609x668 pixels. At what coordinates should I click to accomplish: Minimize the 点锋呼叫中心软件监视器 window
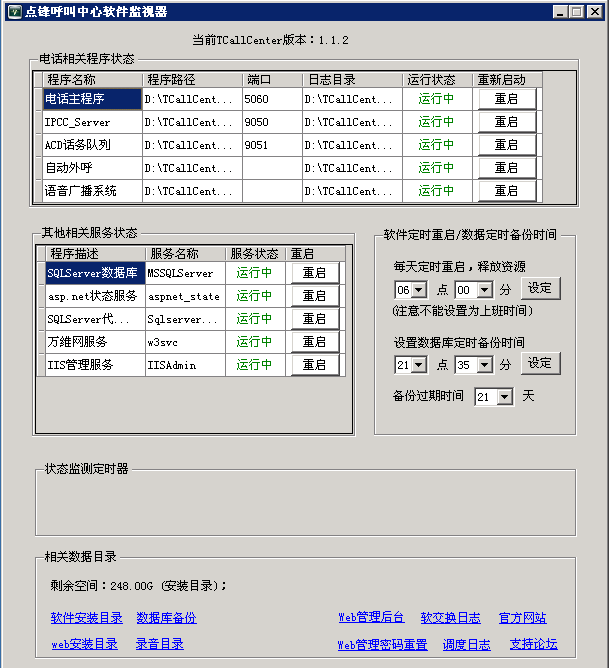pyautogui.click(x=560, y=12)
